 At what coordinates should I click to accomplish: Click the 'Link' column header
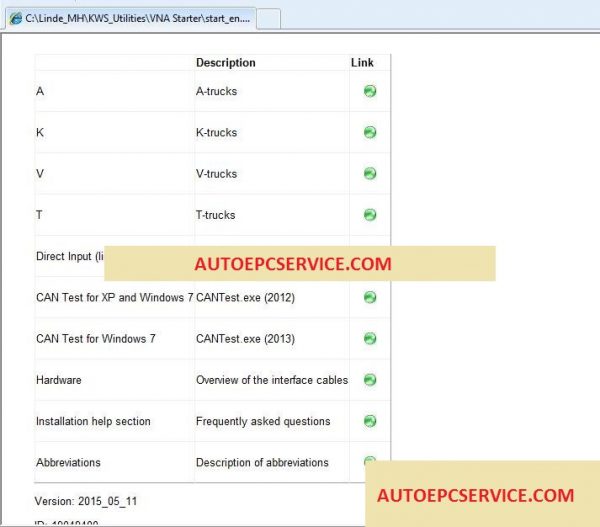click(362, 63)
